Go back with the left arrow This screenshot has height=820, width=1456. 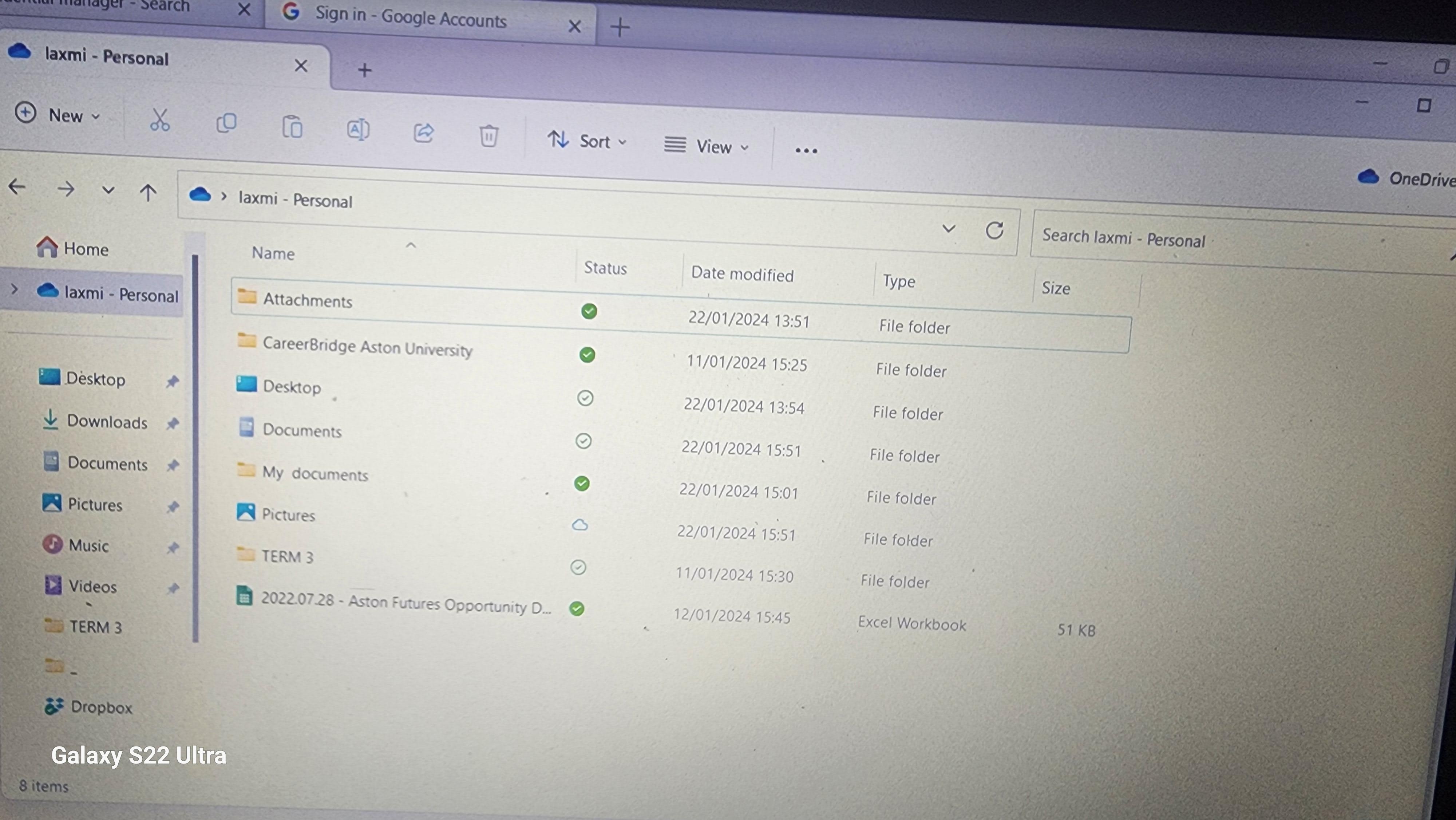[x=17, y=187]
